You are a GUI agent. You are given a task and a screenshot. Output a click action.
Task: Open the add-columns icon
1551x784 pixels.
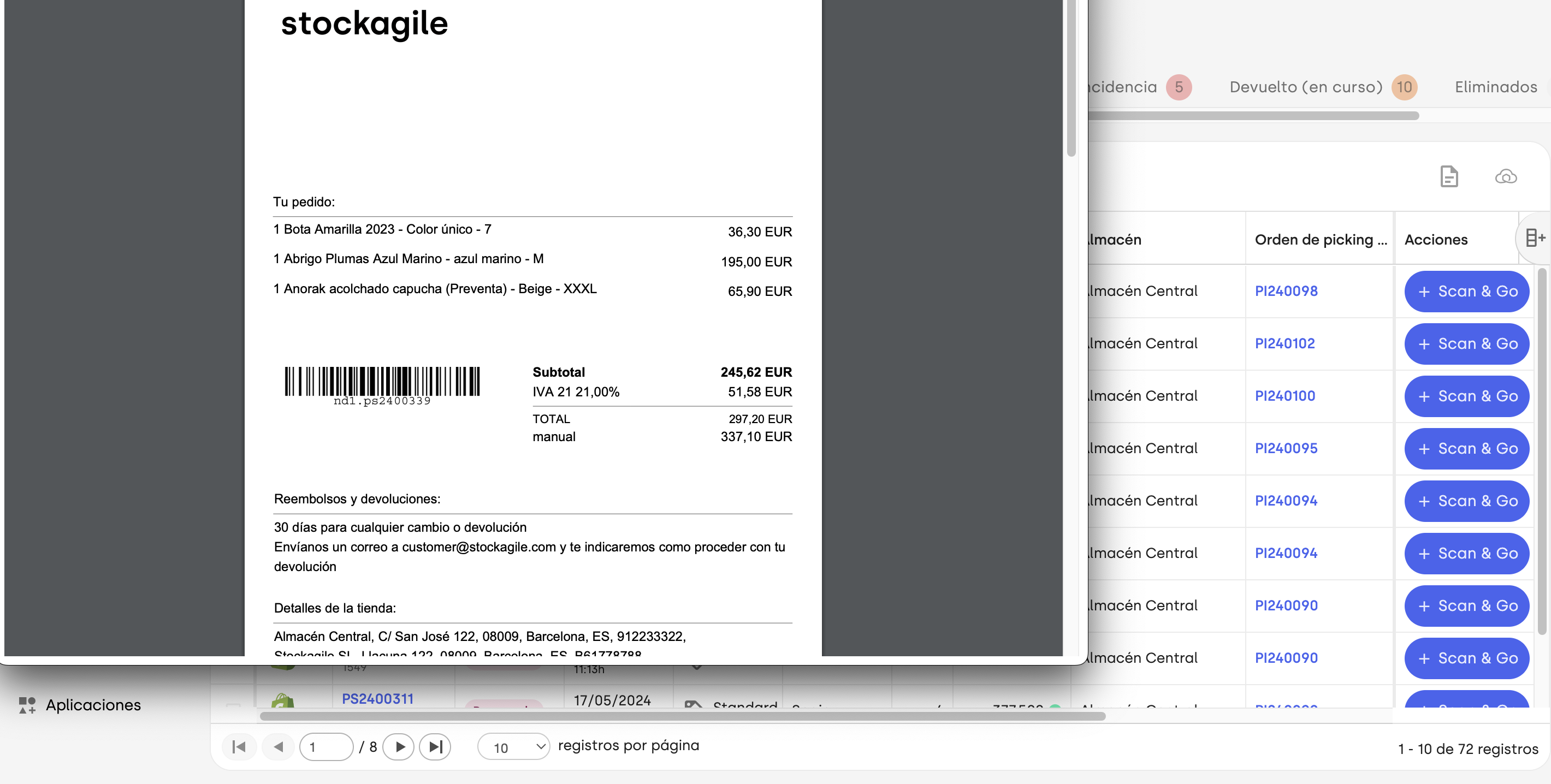1535,238
